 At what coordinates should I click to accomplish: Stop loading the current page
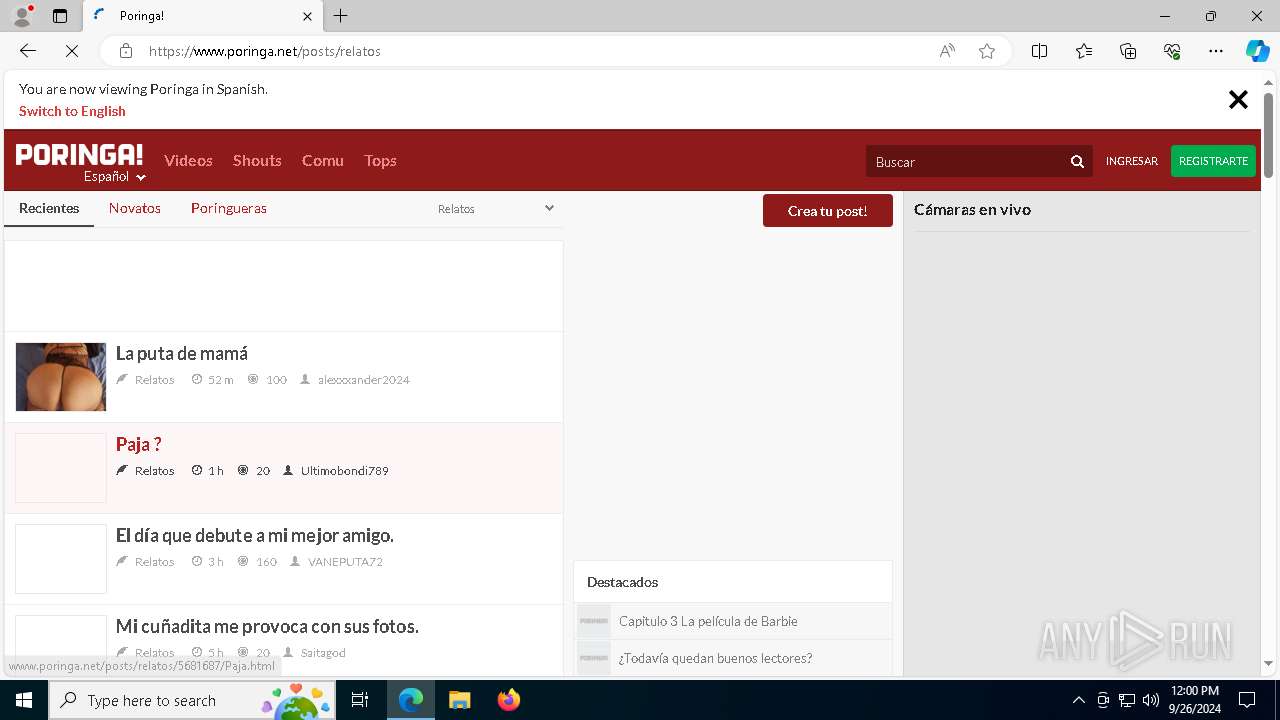pyautogui.click(x=72, y=51)
